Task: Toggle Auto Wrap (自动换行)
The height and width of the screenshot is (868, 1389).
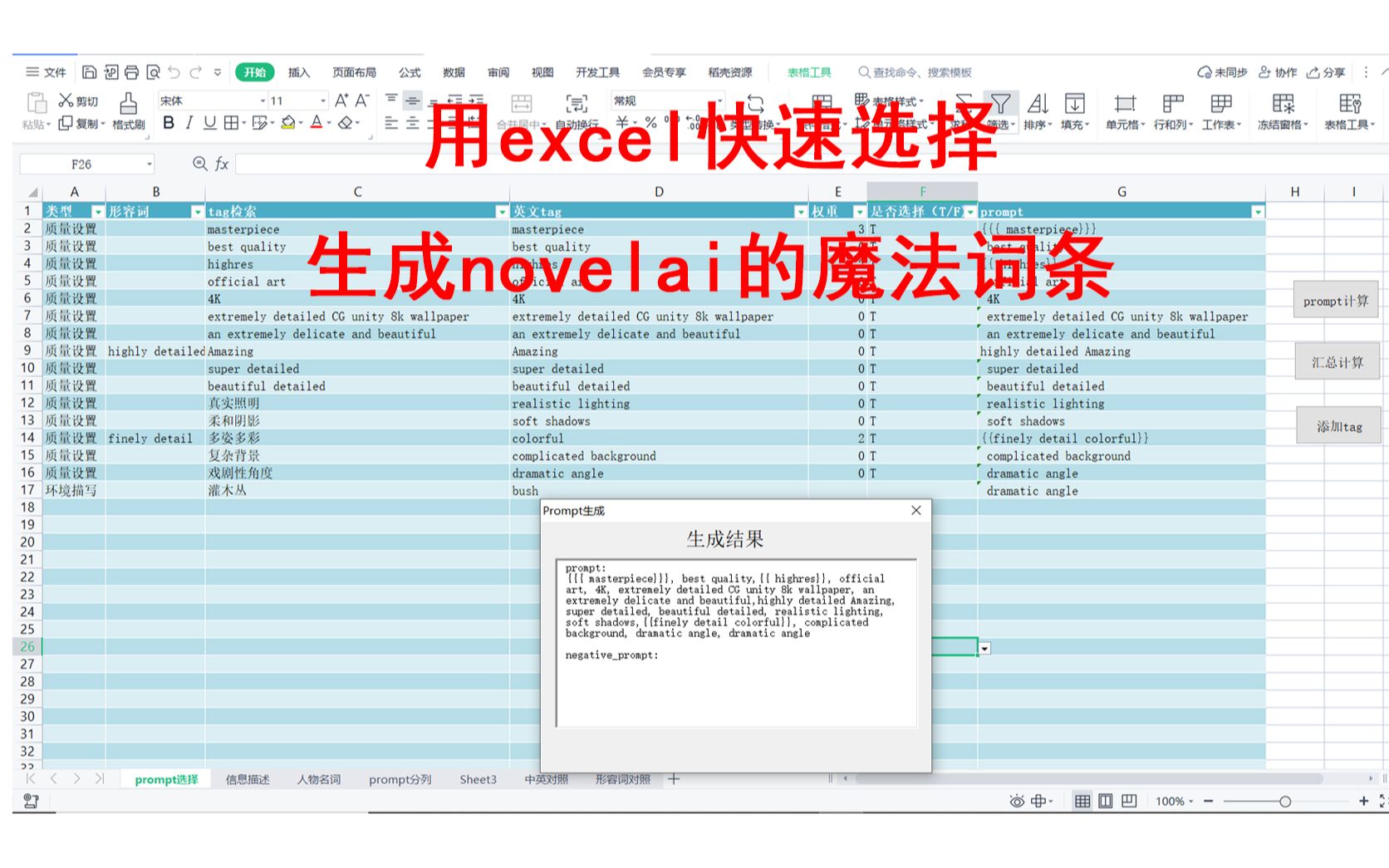Action: tap(577, 112)
